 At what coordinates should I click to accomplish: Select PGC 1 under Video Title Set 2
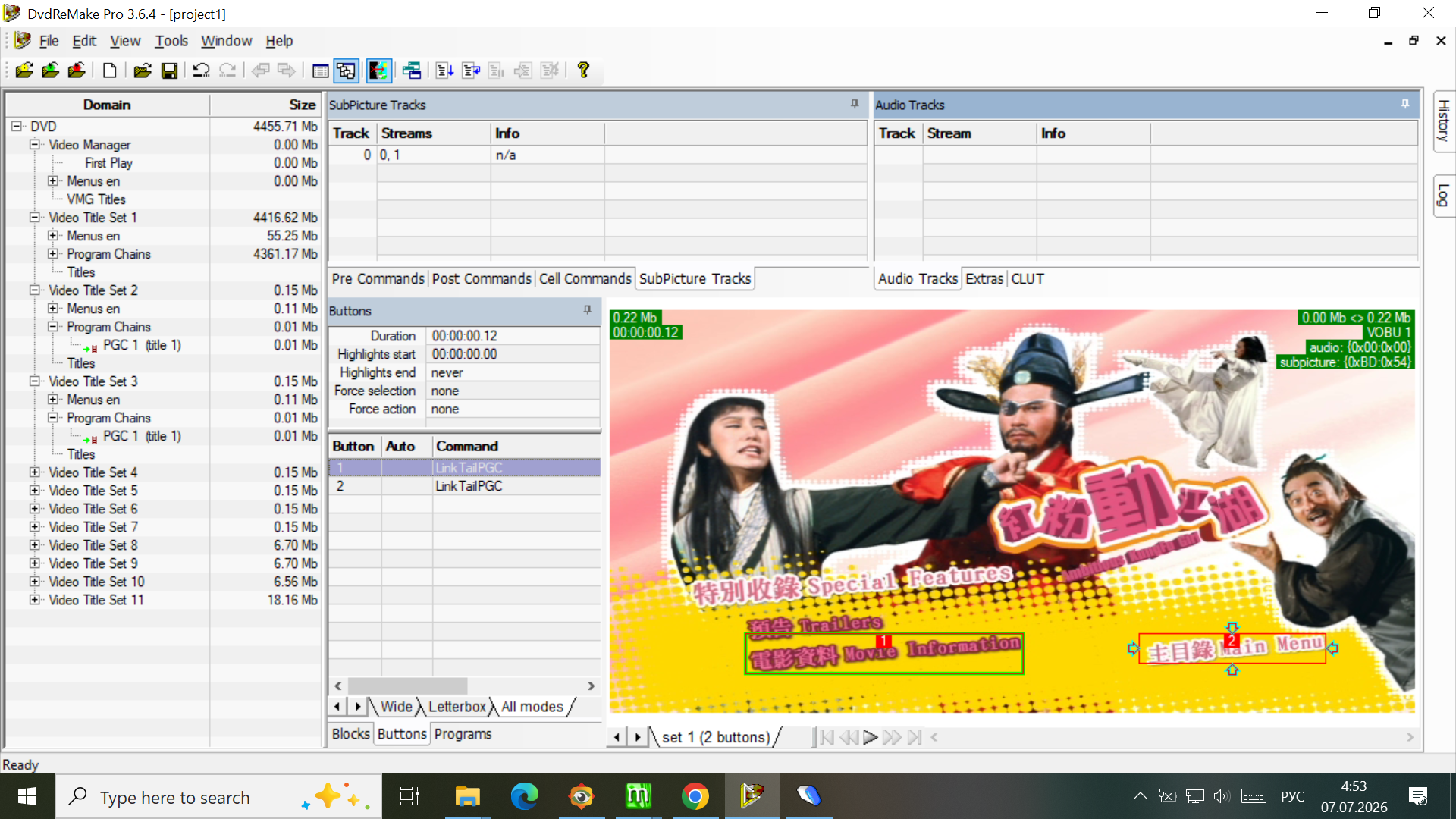[x=141, y=345]
